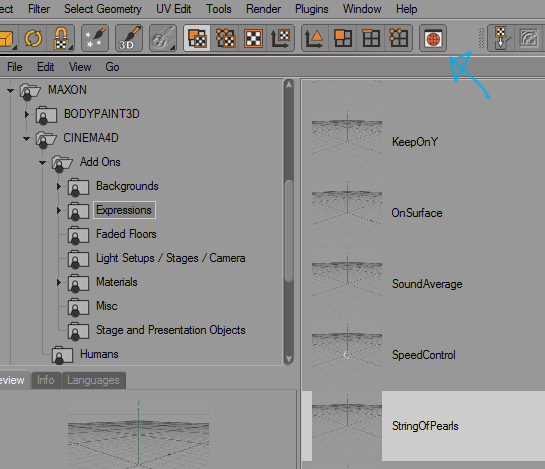The image size is (545, 469).
Task: Select the UV points checkerboard icon
Action: 225,38
